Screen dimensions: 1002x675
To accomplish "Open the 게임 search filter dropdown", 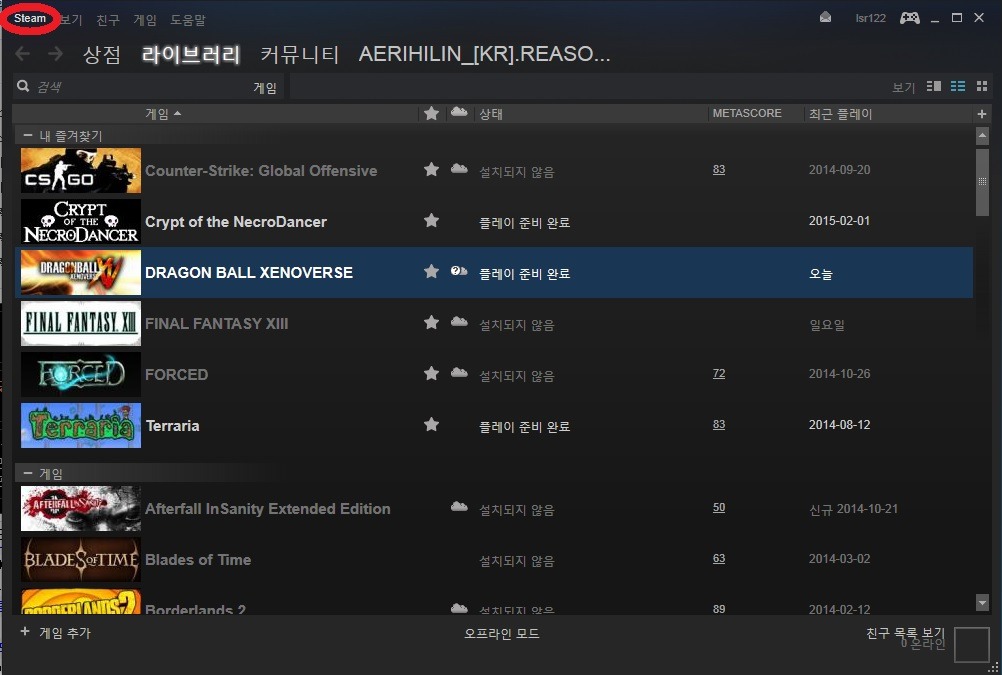I will (264, 88).
